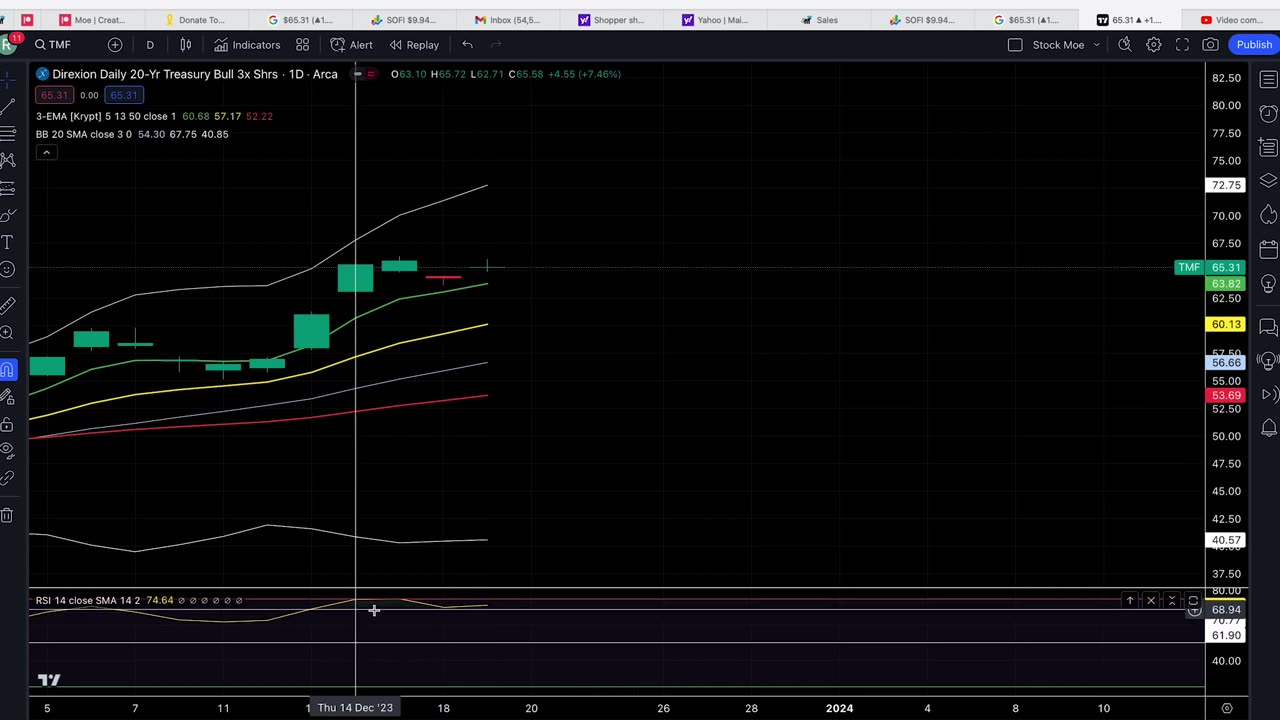The image size is (1280, 720).
Task: Open the candlestick chart style menu
Action: tap(185, 45)
